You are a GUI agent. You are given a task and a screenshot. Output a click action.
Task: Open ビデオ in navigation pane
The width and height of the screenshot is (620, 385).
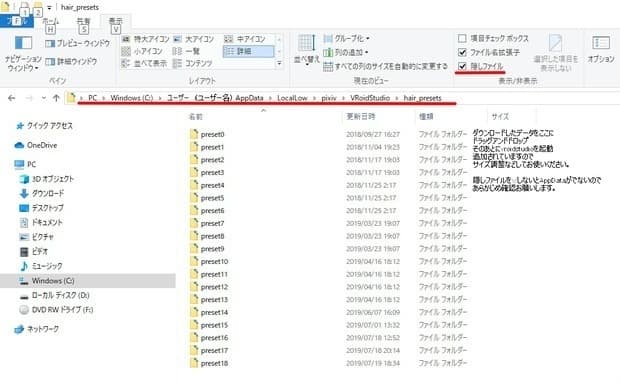[34, 251]
